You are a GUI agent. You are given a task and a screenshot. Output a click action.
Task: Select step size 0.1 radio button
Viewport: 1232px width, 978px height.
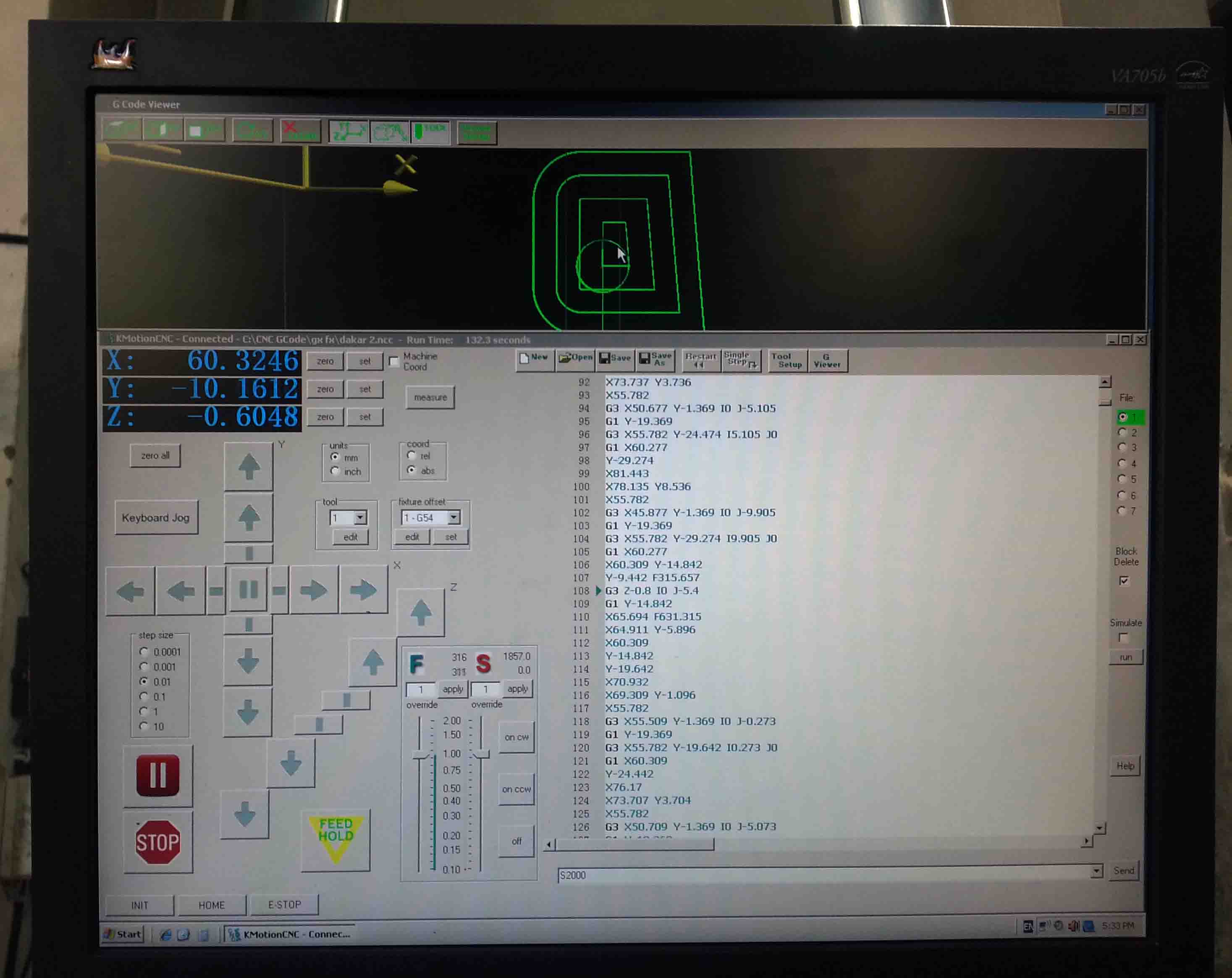point(144,697)
